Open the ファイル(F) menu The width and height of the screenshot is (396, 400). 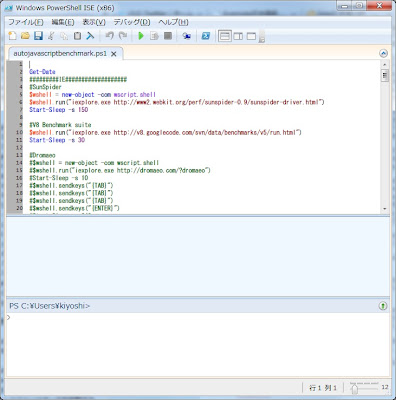[x=26, y=22]
